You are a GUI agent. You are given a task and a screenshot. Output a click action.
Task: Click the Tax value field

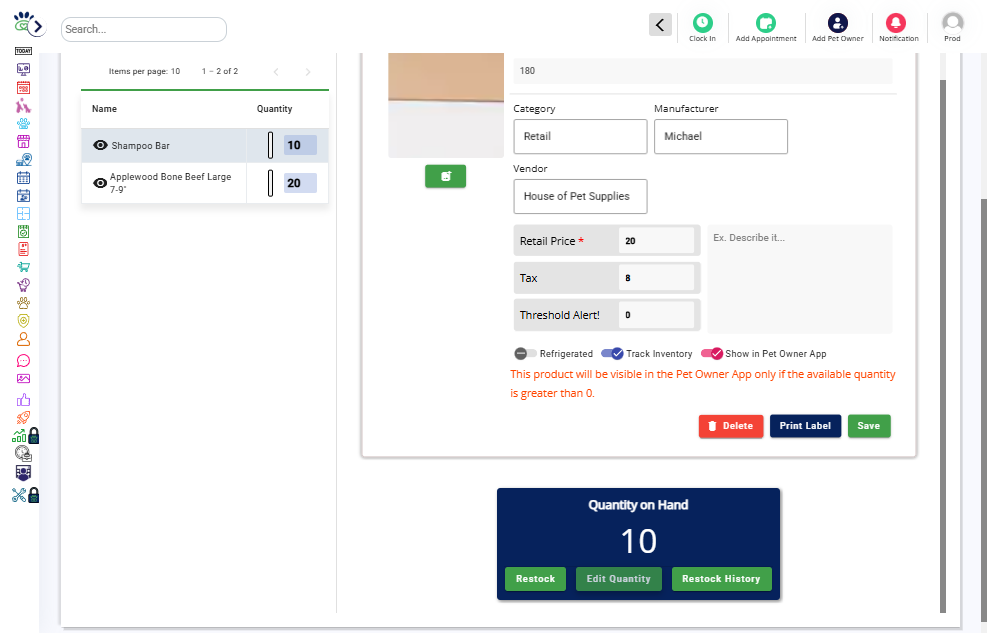point(657,277)
